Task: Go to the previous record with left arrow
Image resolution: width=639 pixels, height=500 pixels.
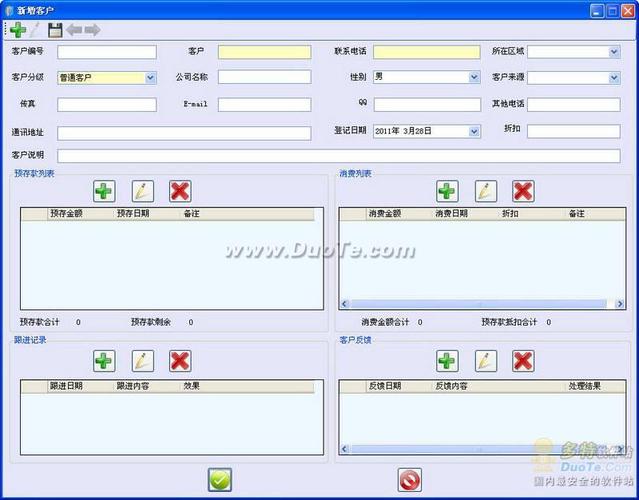Action: [74, 30]
